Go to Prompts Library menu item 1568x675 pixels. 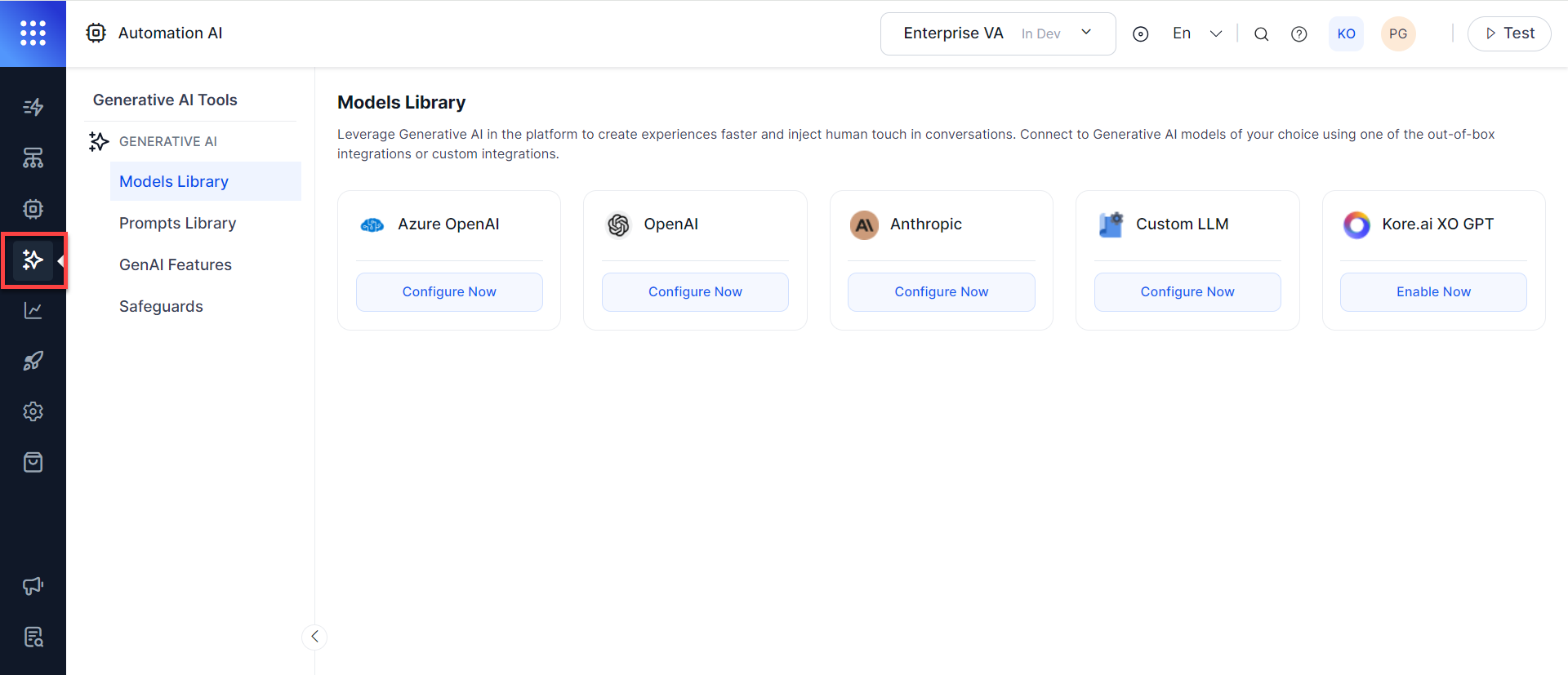tap(177, 223)
